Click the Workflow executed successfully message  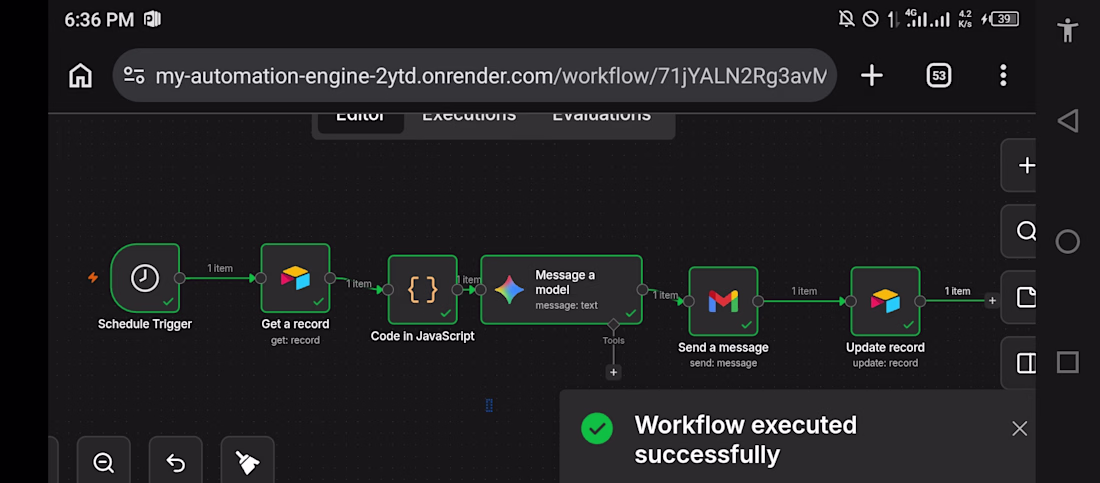tap(745, 439)
